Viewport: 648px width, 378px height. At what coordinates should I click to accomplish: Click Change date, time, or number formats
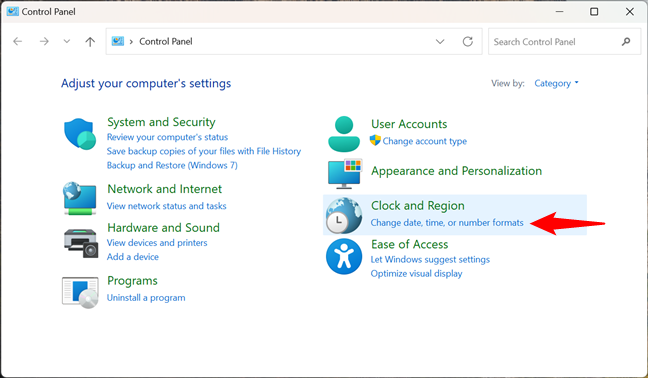click(x=447, y=223)
